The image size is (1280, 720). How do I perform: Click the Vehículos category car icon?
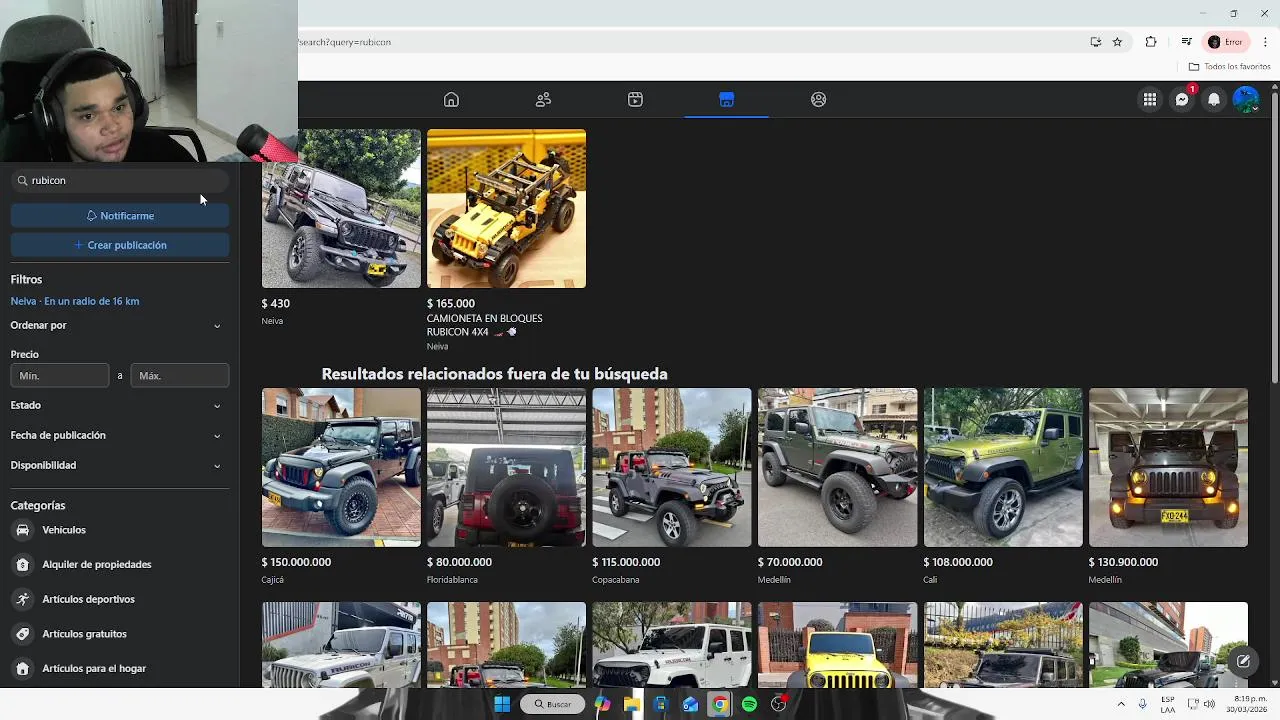pos(22,530)
